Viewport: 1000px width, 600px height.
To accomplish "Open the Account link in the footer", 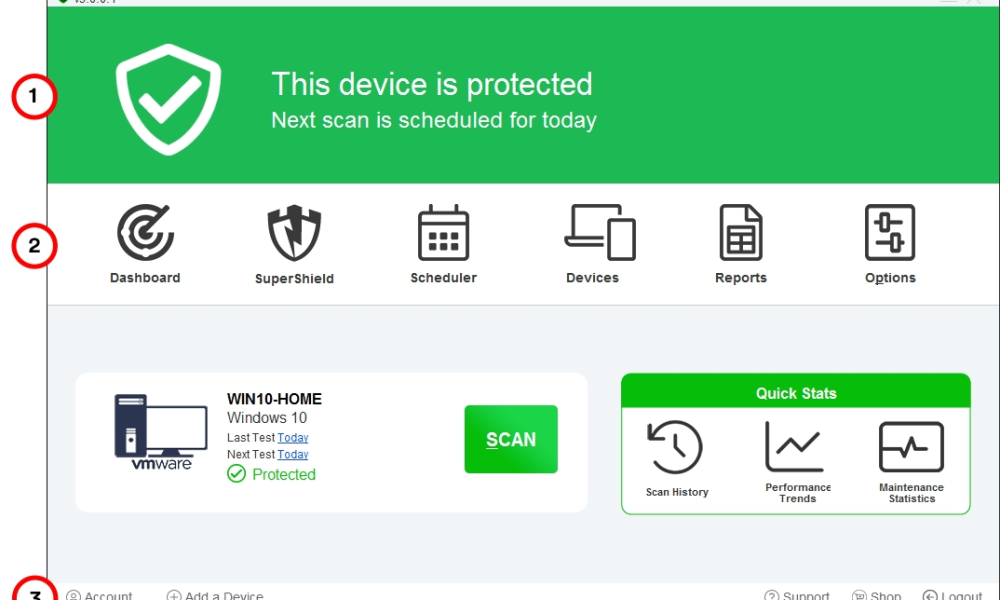I will 100,595.
